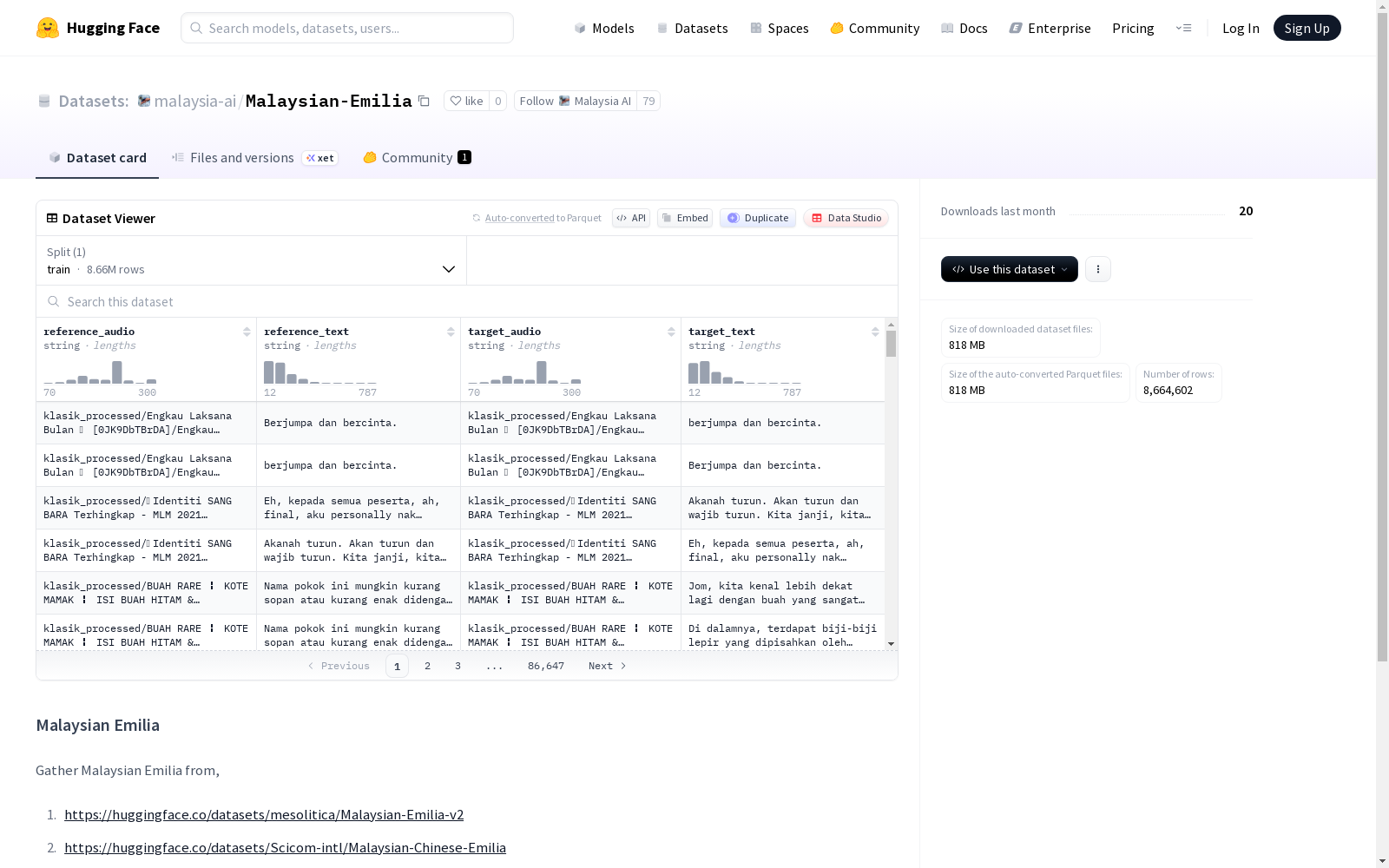Open the Use this dataset dropdown
The width and height of the screenshot is (1389, 868).
click(1010, 269)
